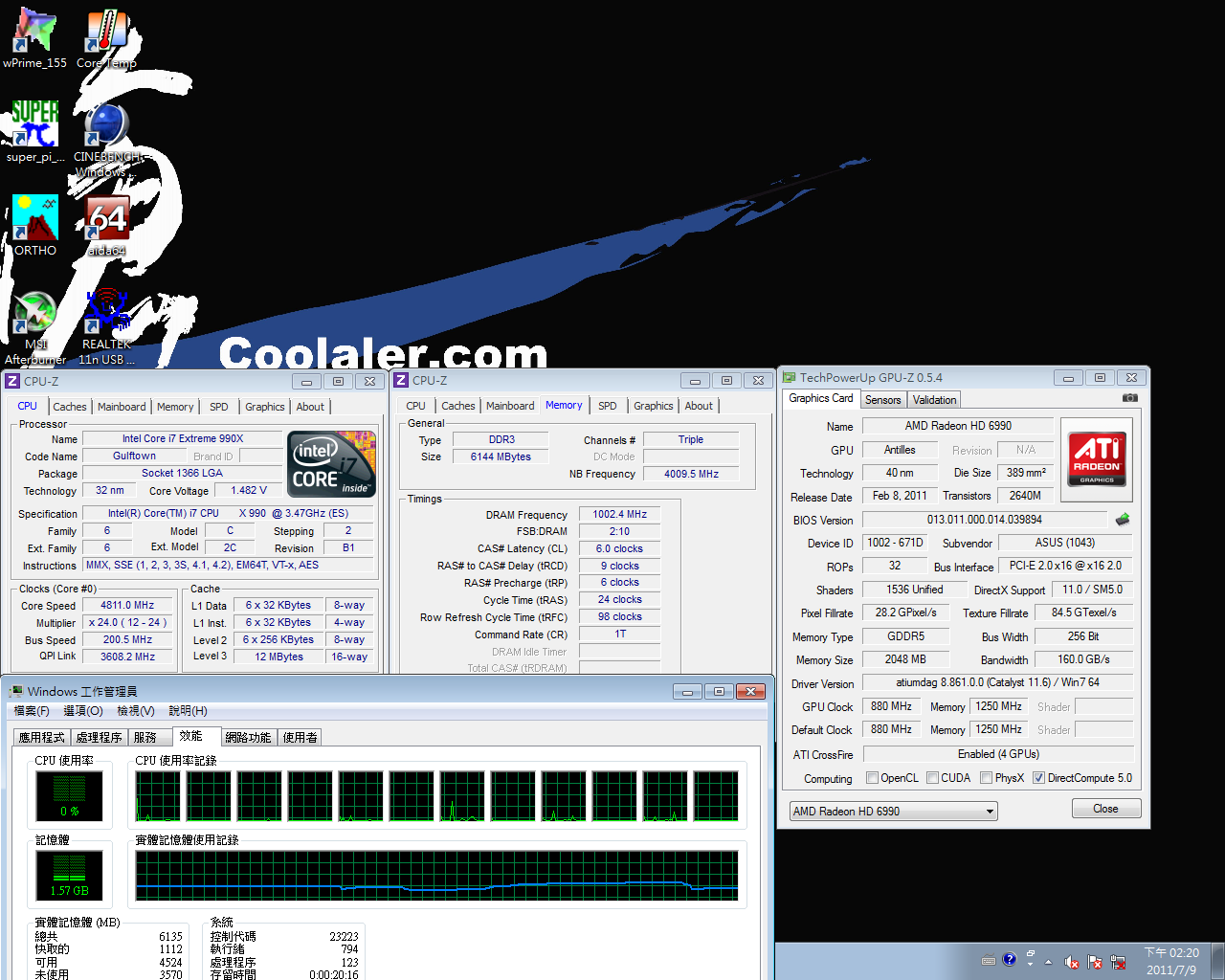The height and width of the screenshot is (980, 1225).
Task: Open the super_pi desktop shortcut
Action: [35, 131]
